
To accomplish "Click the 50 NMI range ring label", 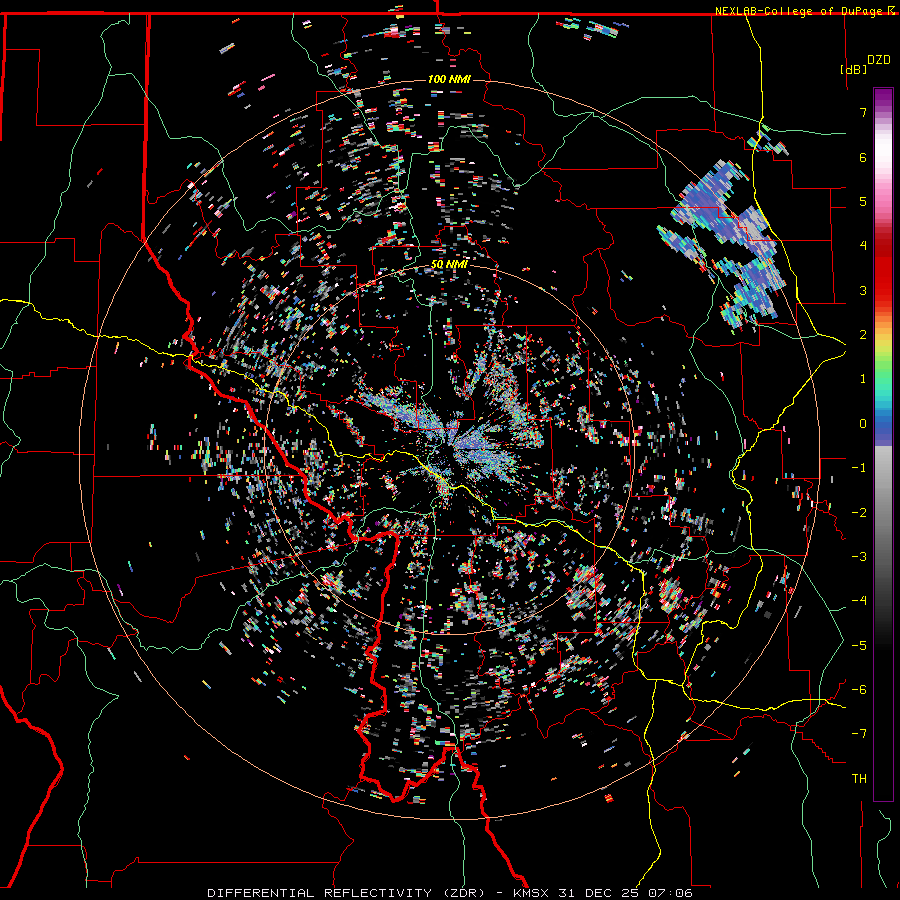I will click(x=449, y=265).
